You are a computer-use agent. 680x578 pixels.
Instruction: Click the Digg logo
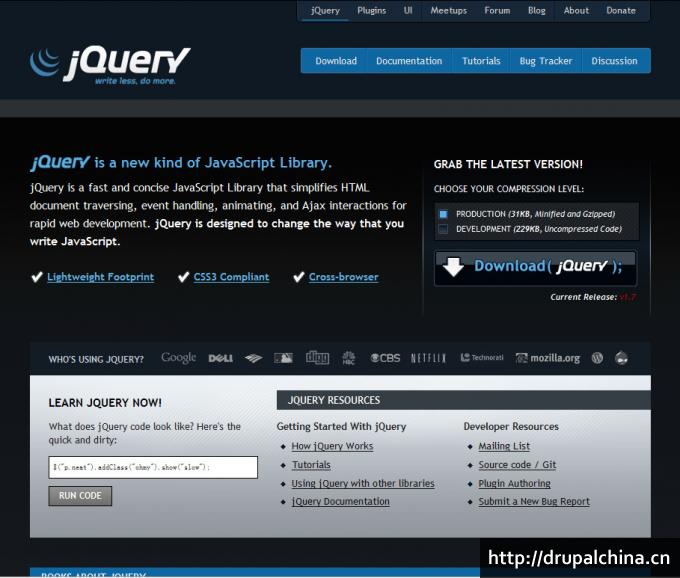317,358
